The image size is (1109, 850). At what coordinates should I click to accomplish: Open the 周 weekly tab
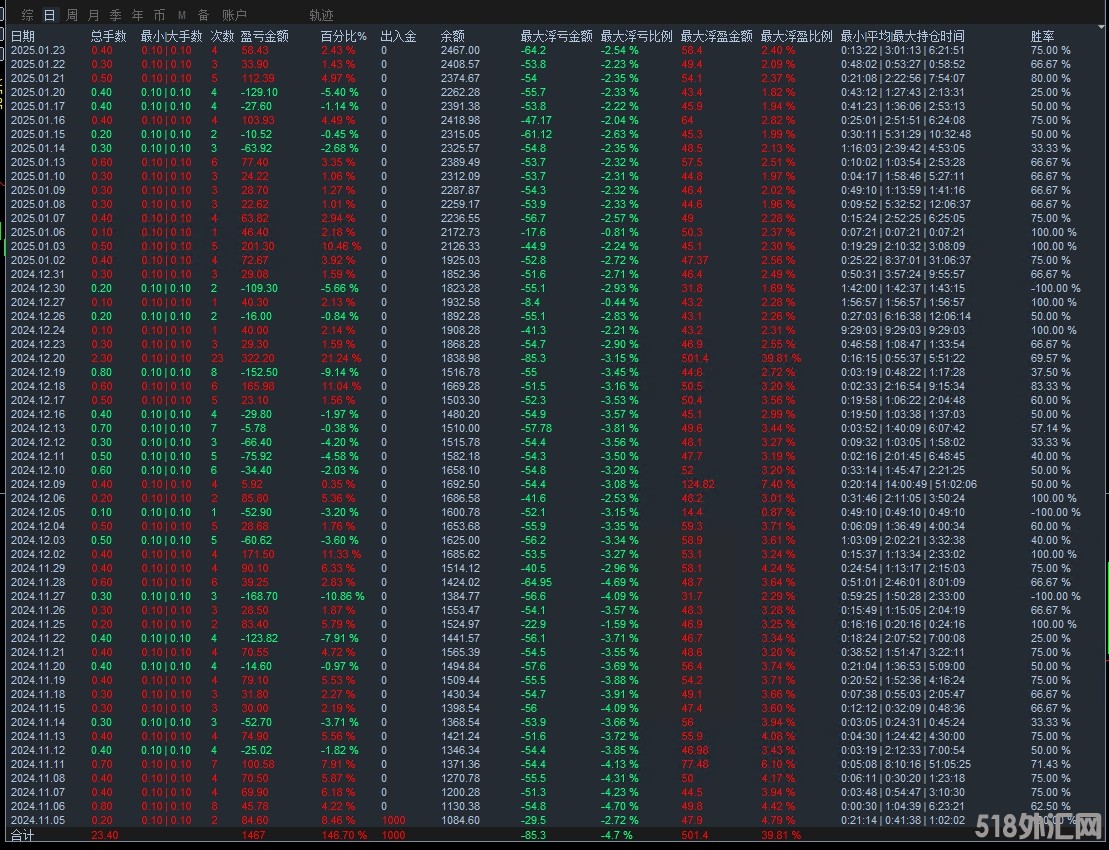72,15
